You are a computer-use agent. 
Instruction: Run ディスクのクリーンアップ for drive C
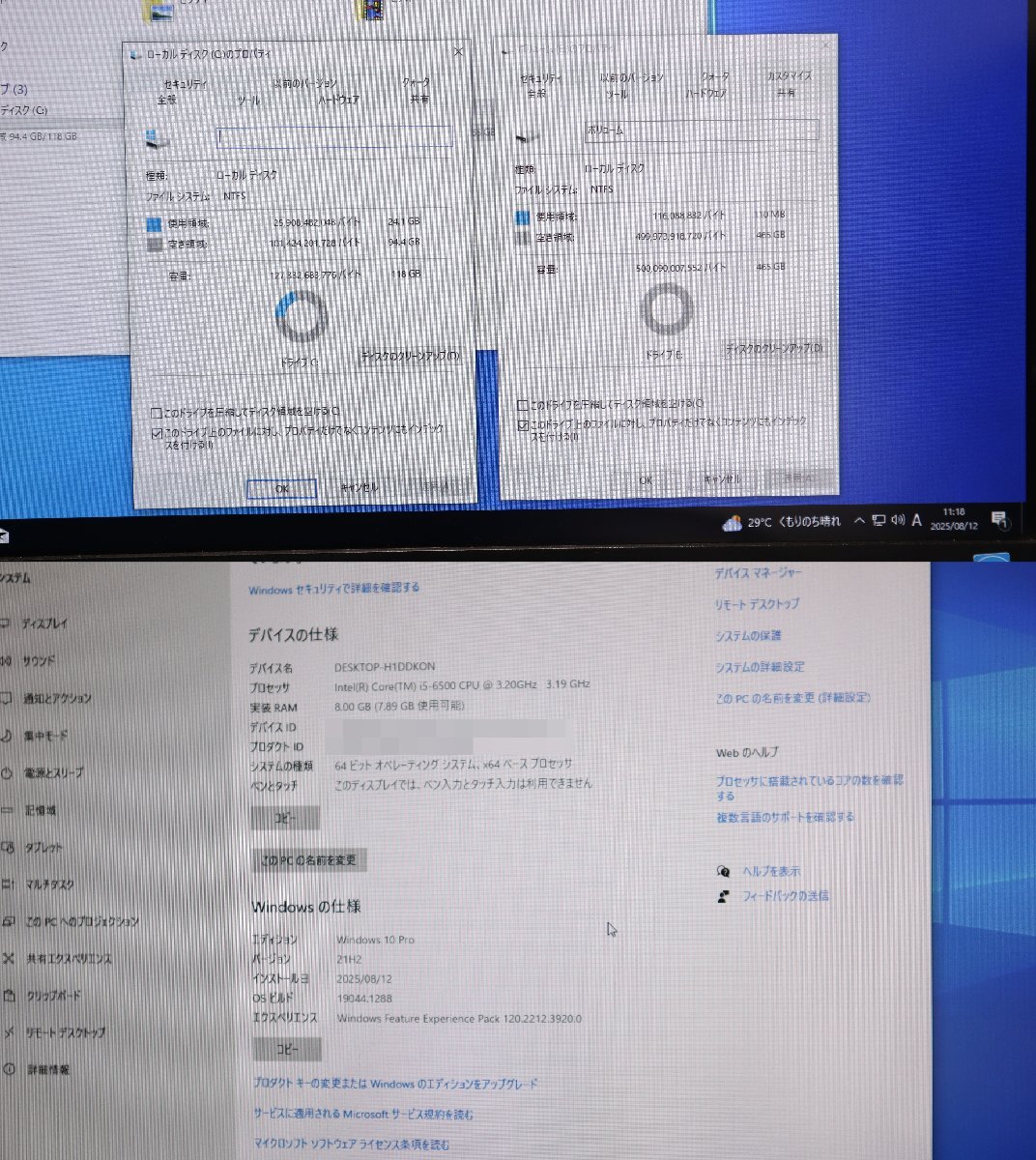410,356
